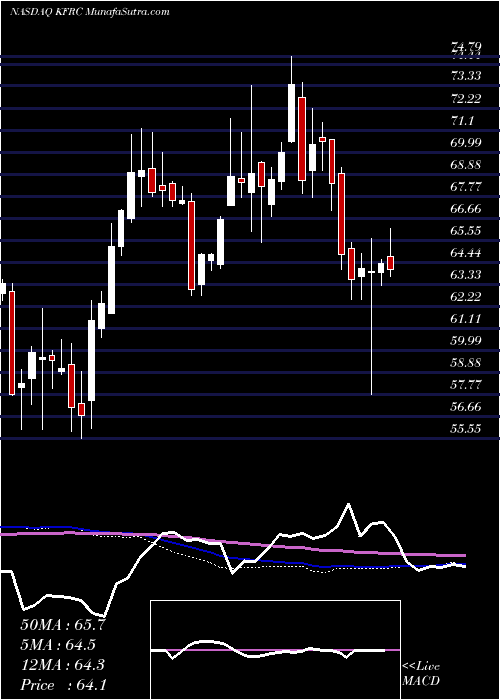Click the 73.33 price axis label
Viewport: 500px width, 700px height.
466,76
